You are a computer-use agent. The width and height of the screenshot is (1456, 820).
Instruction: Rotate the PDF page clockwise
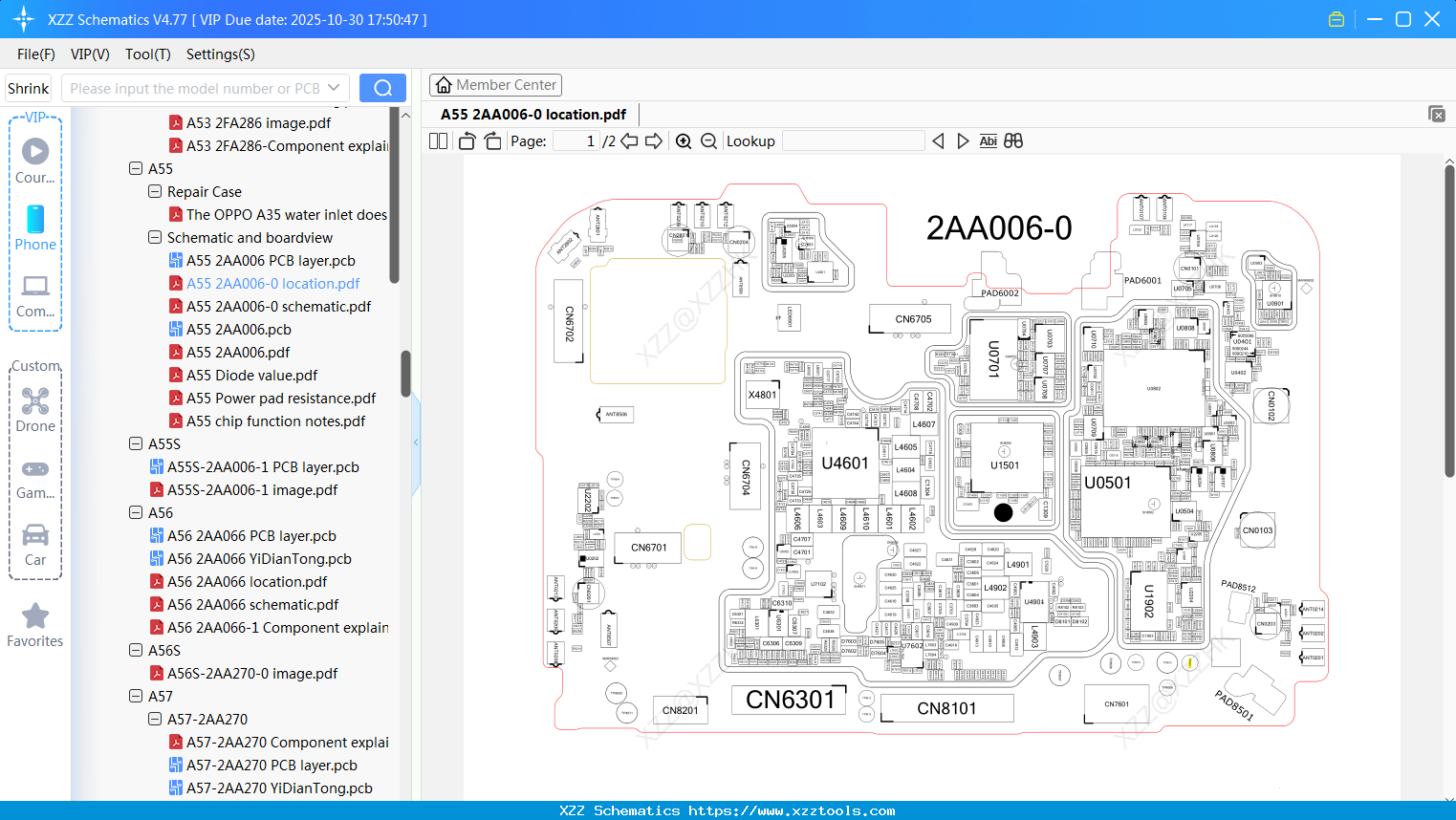point(491,140)
